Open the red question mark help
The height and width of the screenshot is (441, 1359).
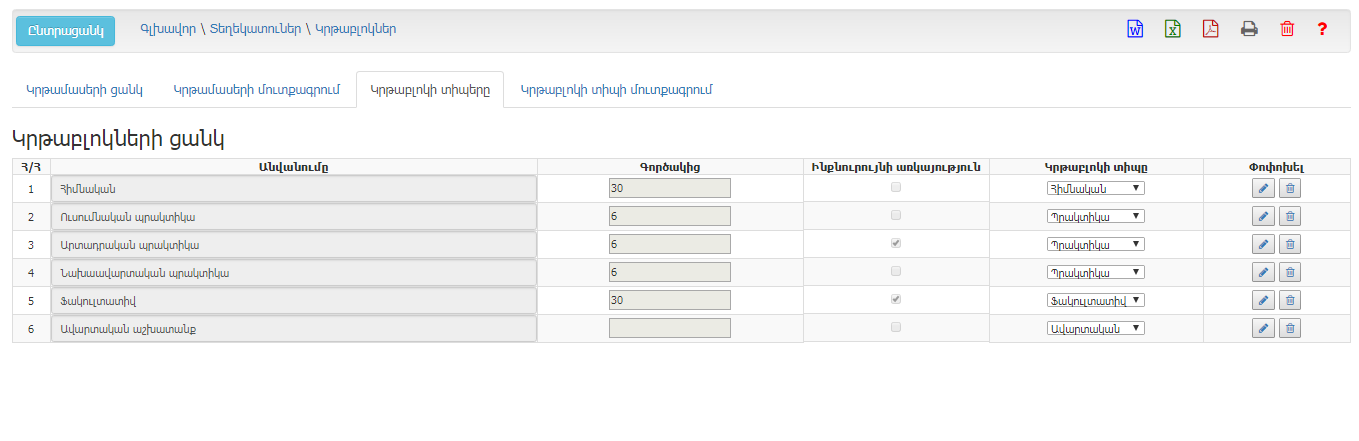[x=1322, y=29]
